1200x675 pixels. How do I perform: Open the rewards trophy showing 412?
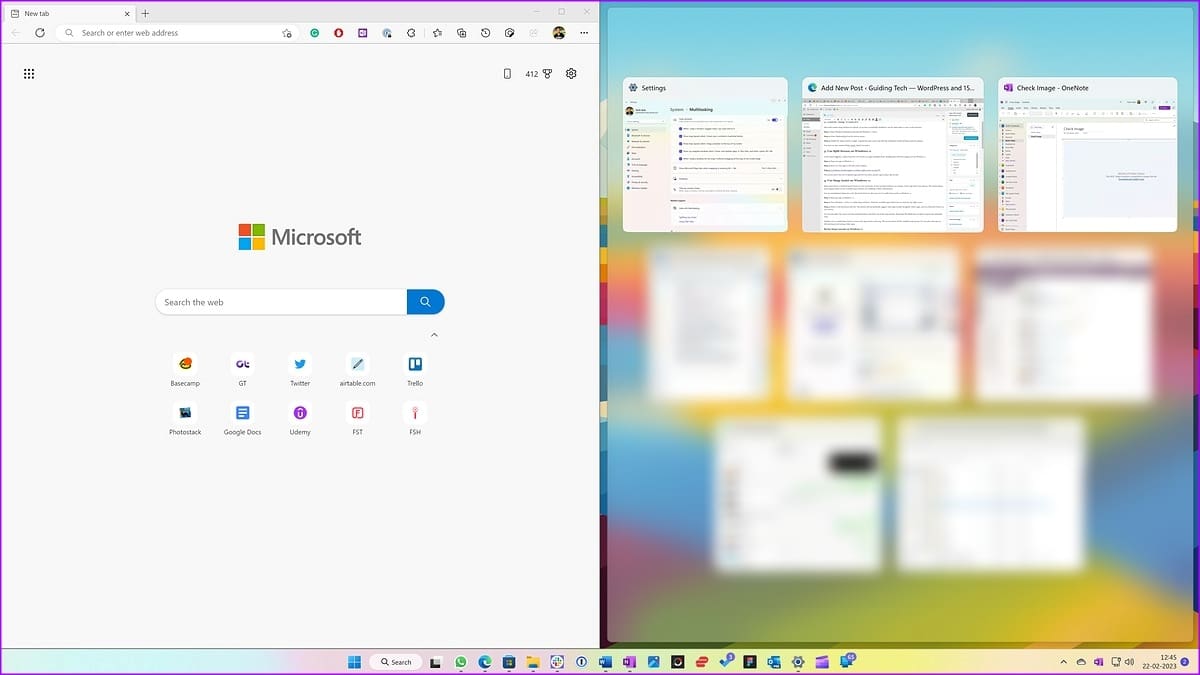point(539,74)
